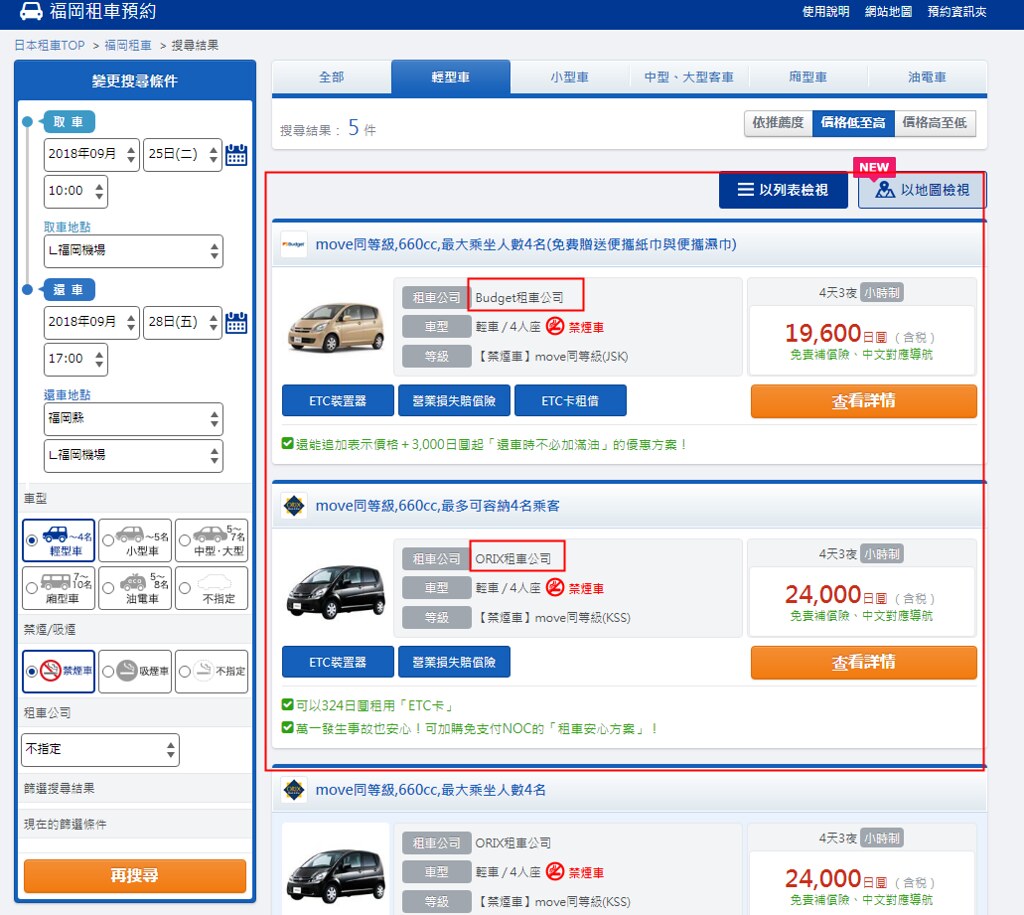Click the NEW badge above map view

click(874, 167)
